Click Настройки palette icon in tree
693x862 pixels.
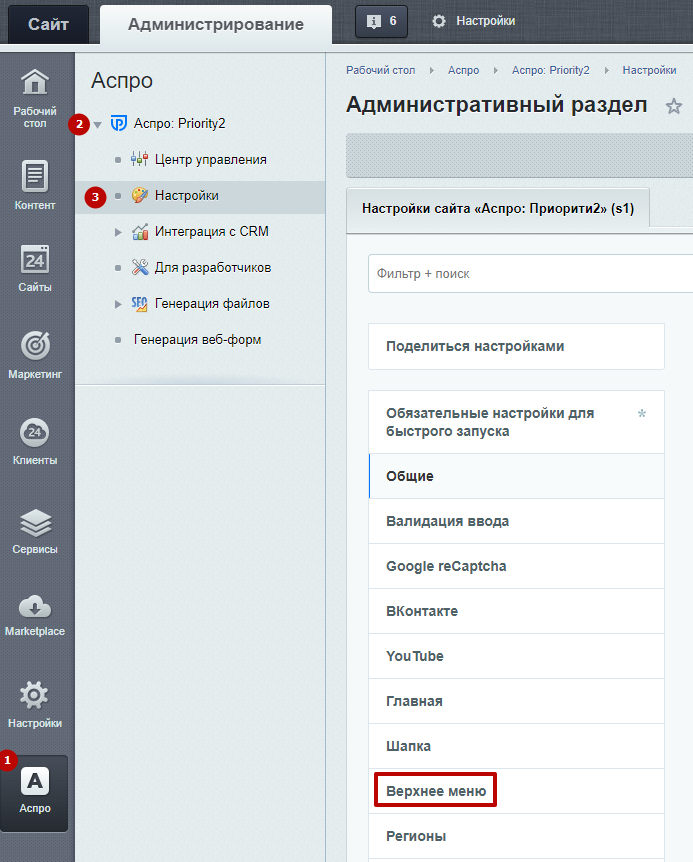pyautogui.click(x=140, y=195)
